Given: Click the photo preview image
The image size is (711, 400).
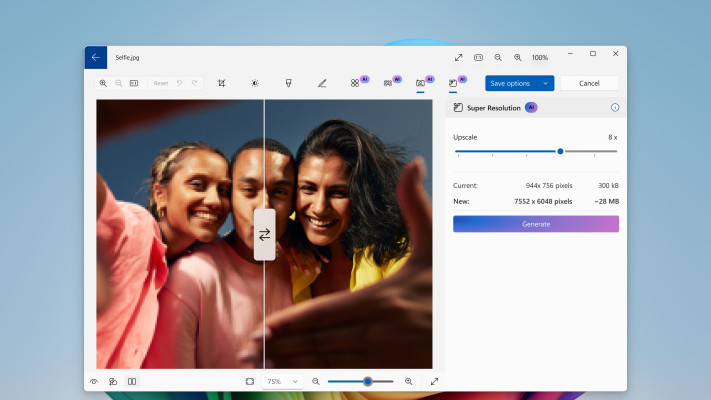Looking at the screenshot, I should point(264,234).
